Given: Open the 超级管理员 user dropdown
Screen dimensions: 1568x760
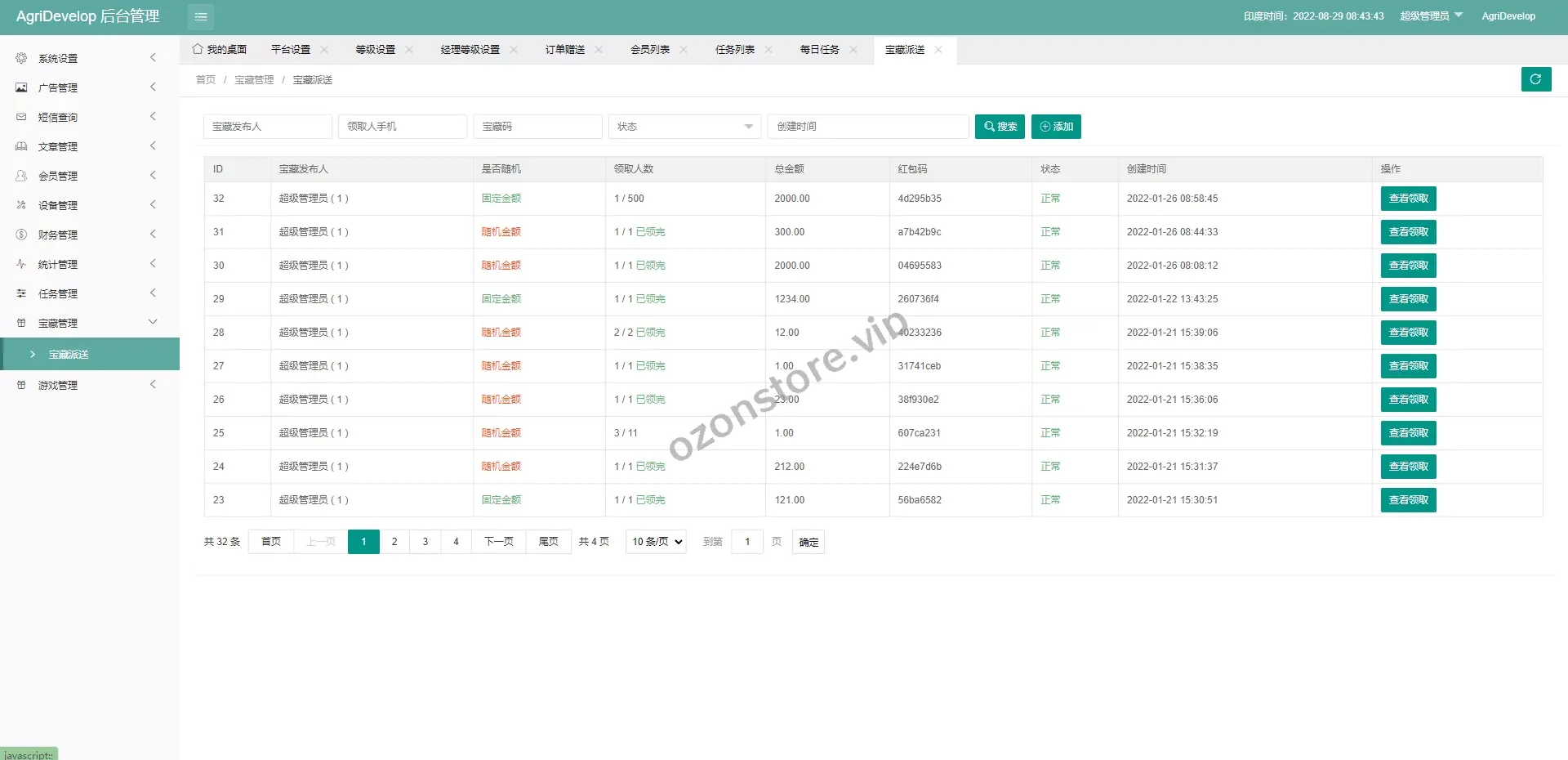Looking at the screenshot, I should point(1431,16).
